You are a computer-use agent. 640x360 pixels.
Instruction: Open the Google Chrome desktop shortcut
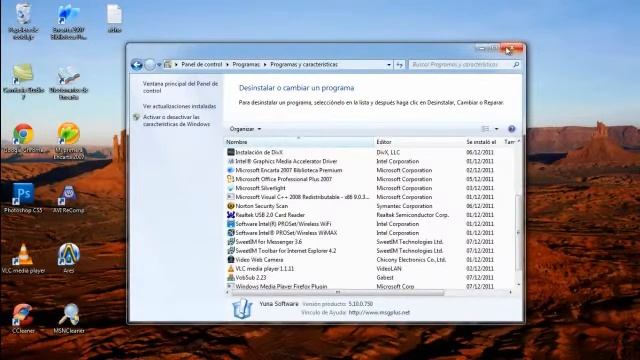pos(23,138)
